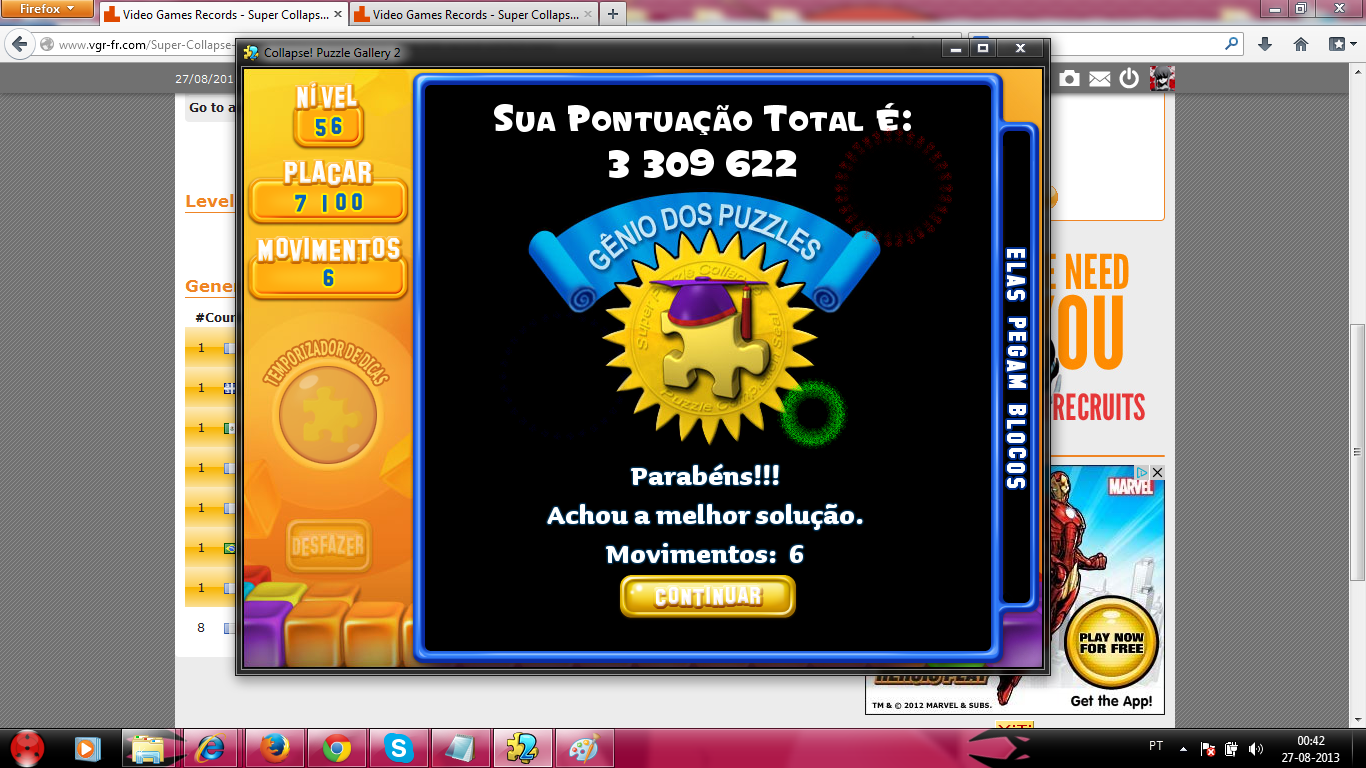The width and height of the screenshot is (1366, 768).
Task: Go to Firefox home page icon
Action: (1301, 44)
